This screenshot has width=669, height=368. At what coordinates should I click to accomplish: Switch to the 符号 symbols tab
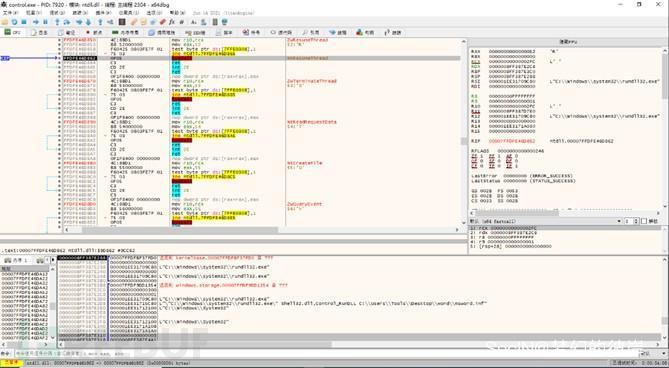tap(252, 32)
